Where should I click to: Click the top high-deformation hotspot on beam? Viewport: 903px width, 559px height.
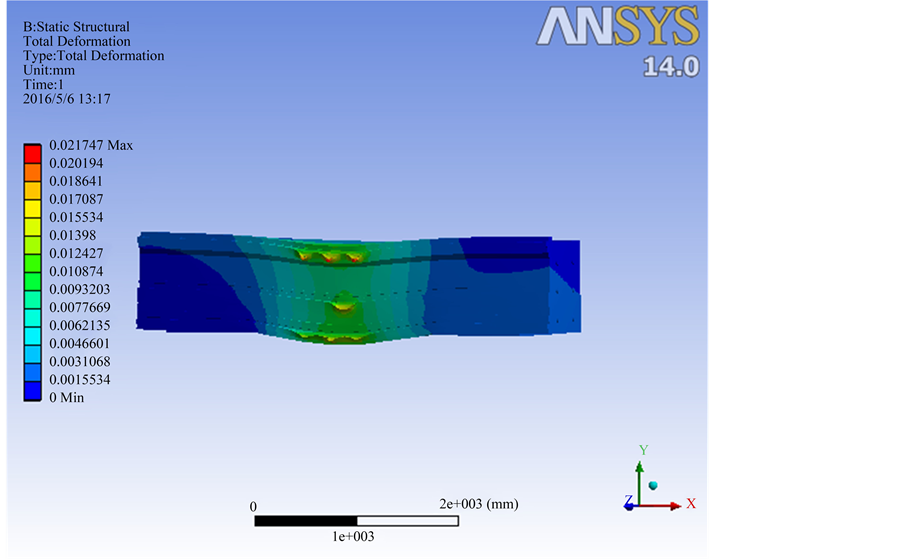click(329, 256)
